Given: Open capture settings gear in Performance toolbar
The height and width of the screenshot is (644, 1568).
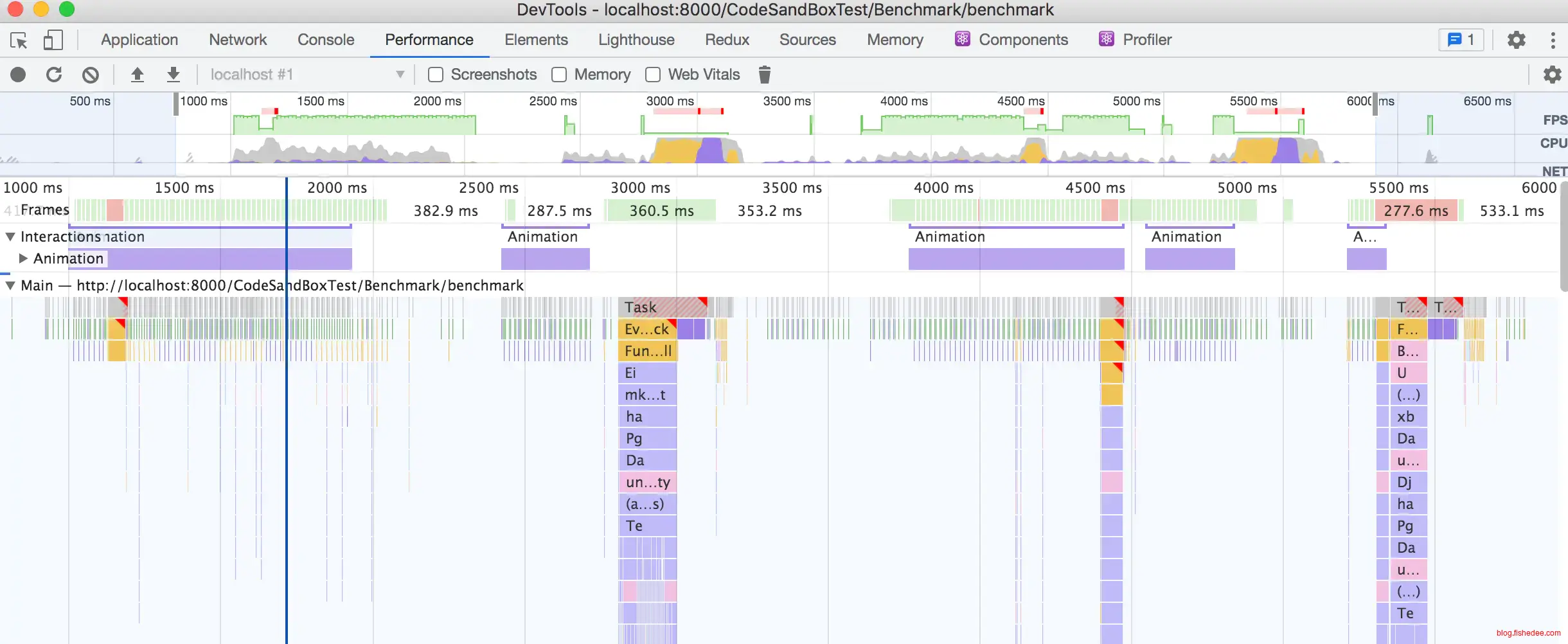Looking at the screenshot, I should click(x=1552, y=75).
